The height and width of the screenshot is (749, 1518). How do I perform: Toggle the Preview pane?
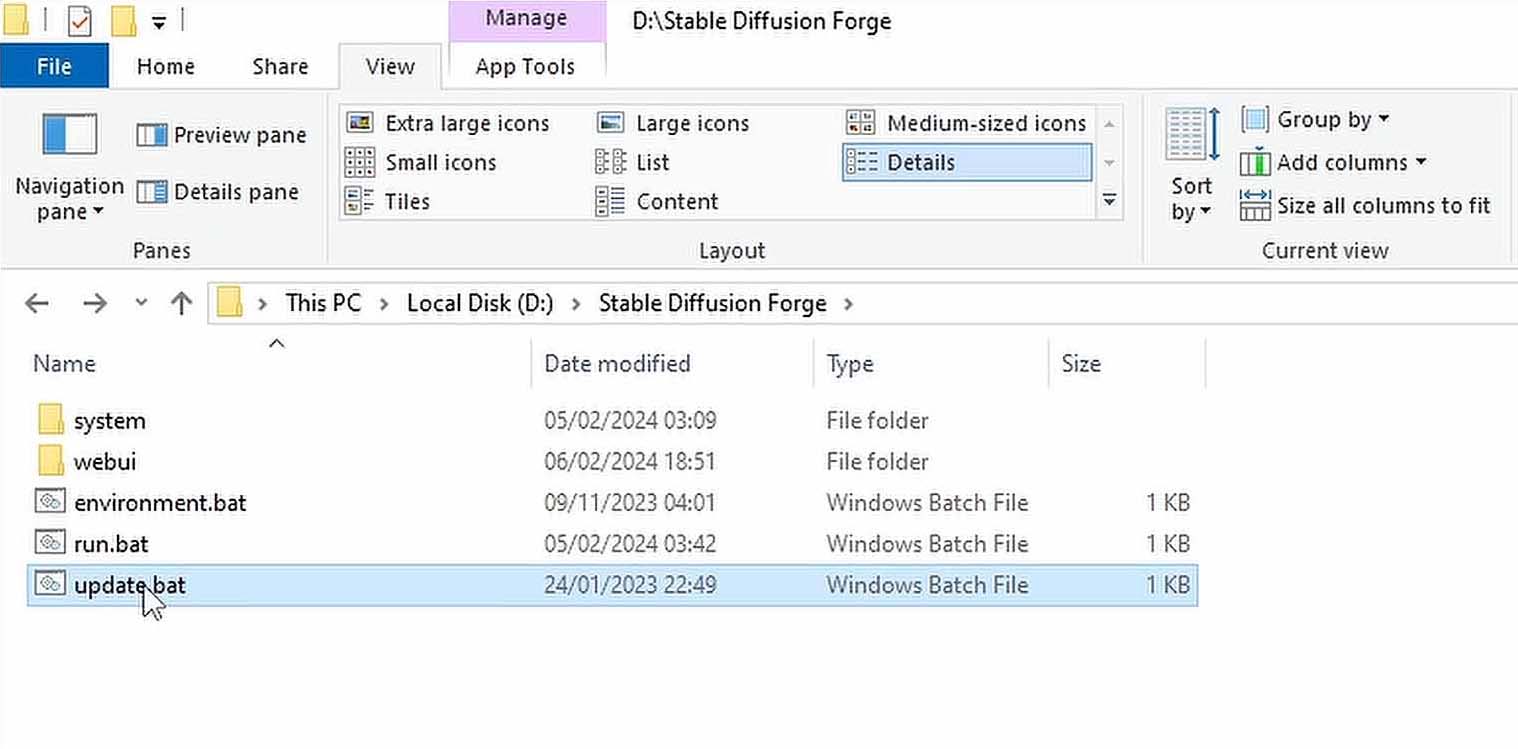[x=221, y=134]
